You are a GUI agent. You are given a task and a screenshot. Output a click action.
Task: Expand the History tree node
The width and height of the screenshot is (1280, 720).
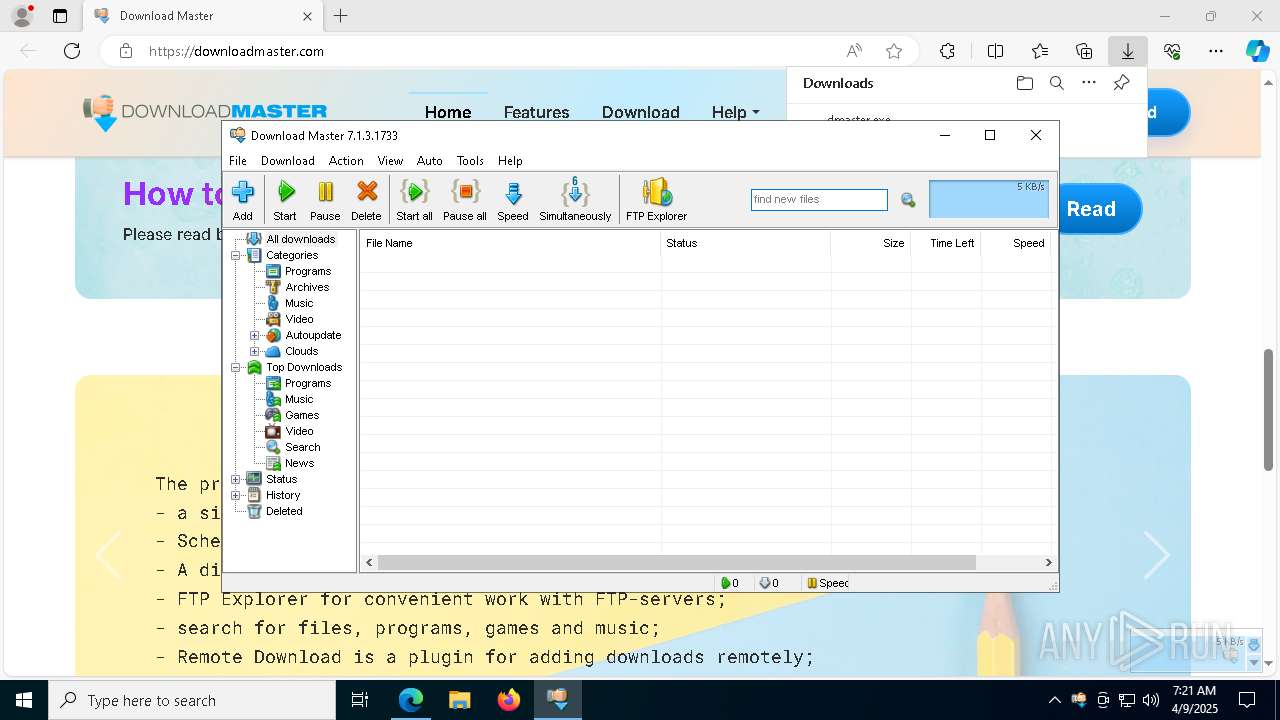[236, 495]
